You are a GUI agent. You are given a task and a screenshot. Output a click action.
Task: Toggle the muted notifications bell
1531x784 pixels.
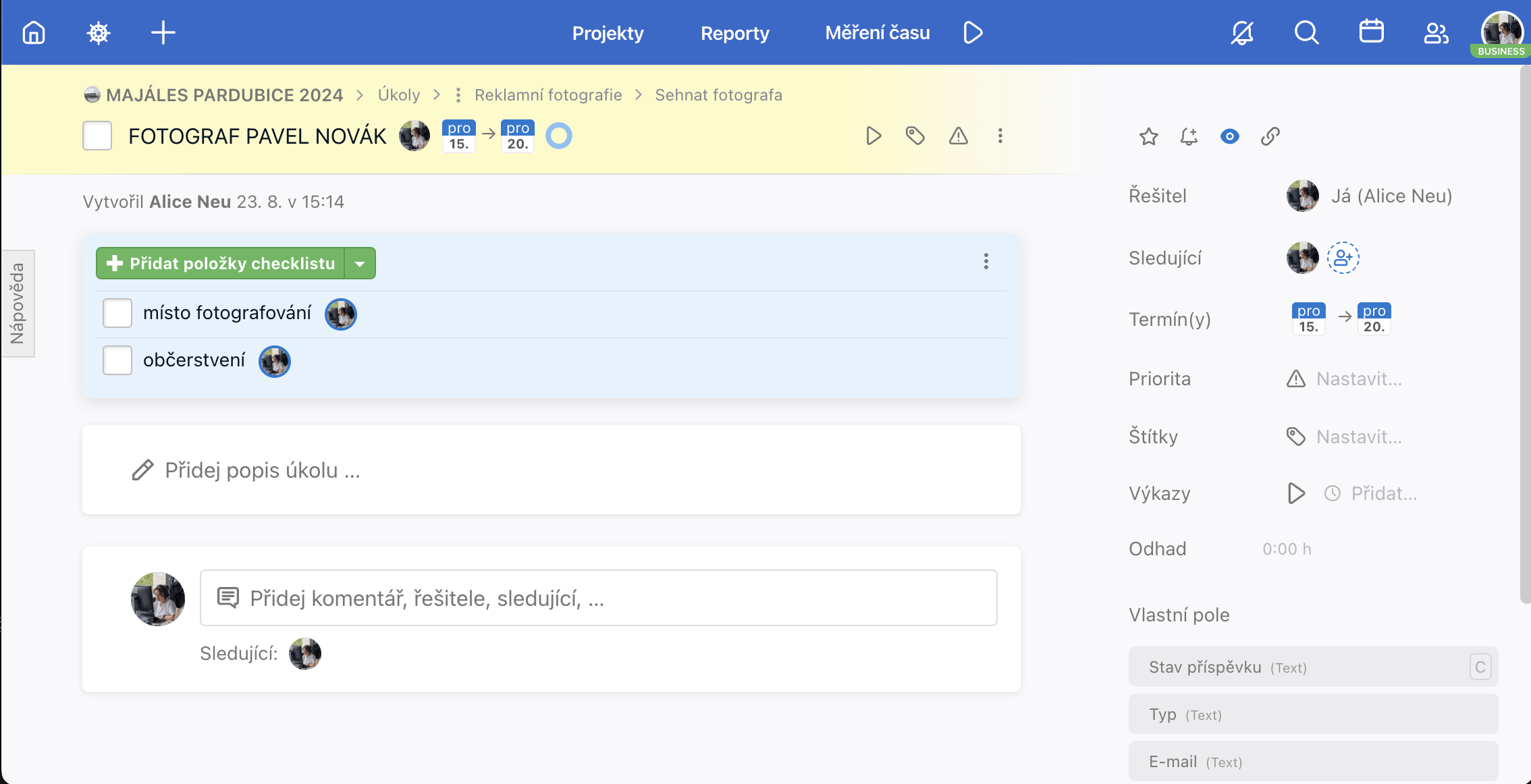[x=1242, y=32]
